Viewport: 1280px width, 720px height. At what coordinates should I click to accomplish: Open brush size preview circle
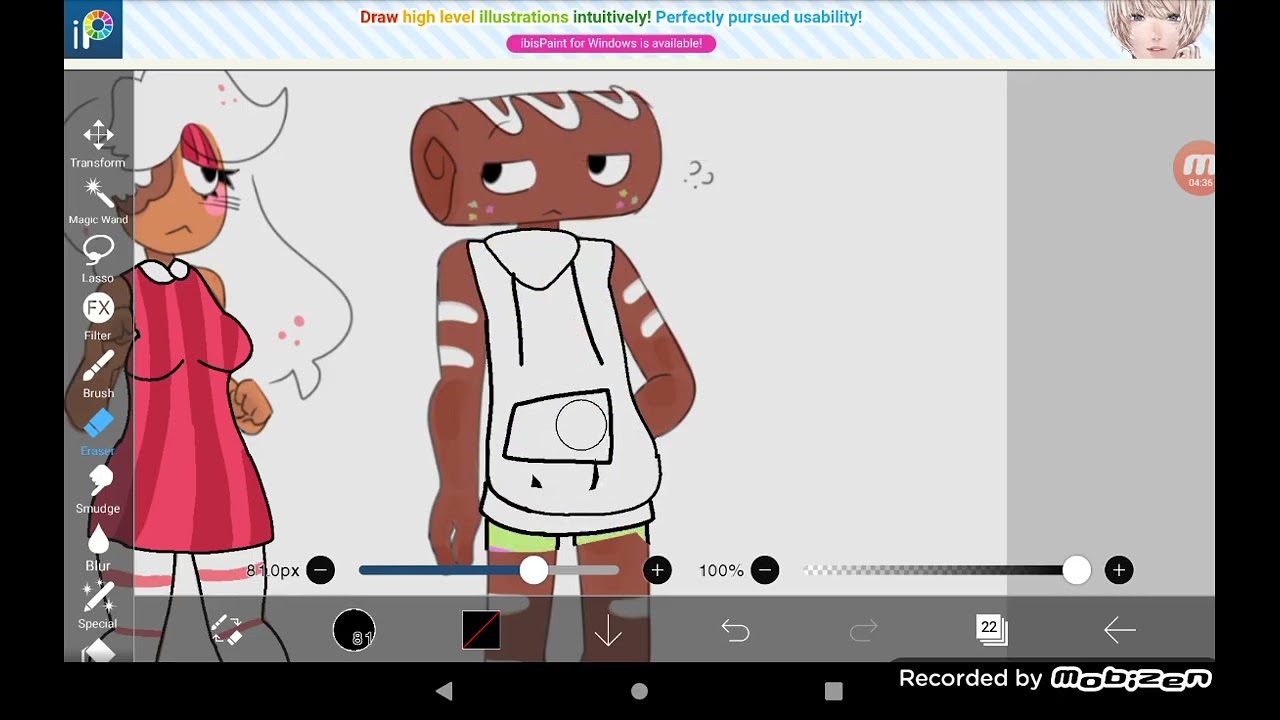(x=354, y=630)
